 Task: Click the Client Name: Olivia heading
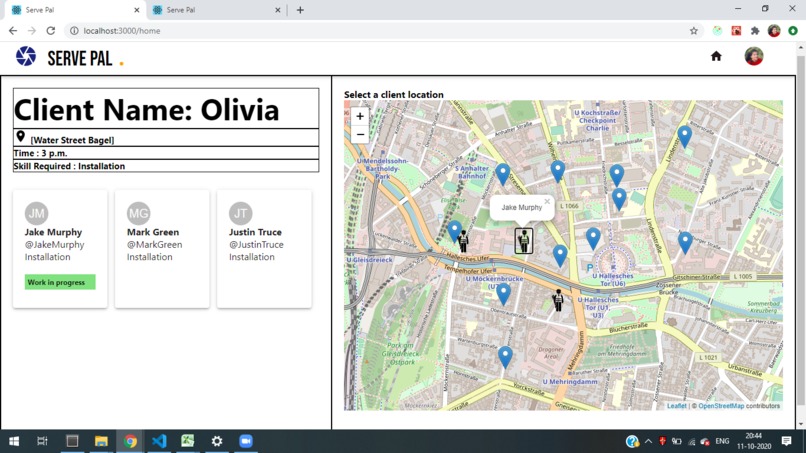point(146,110)
